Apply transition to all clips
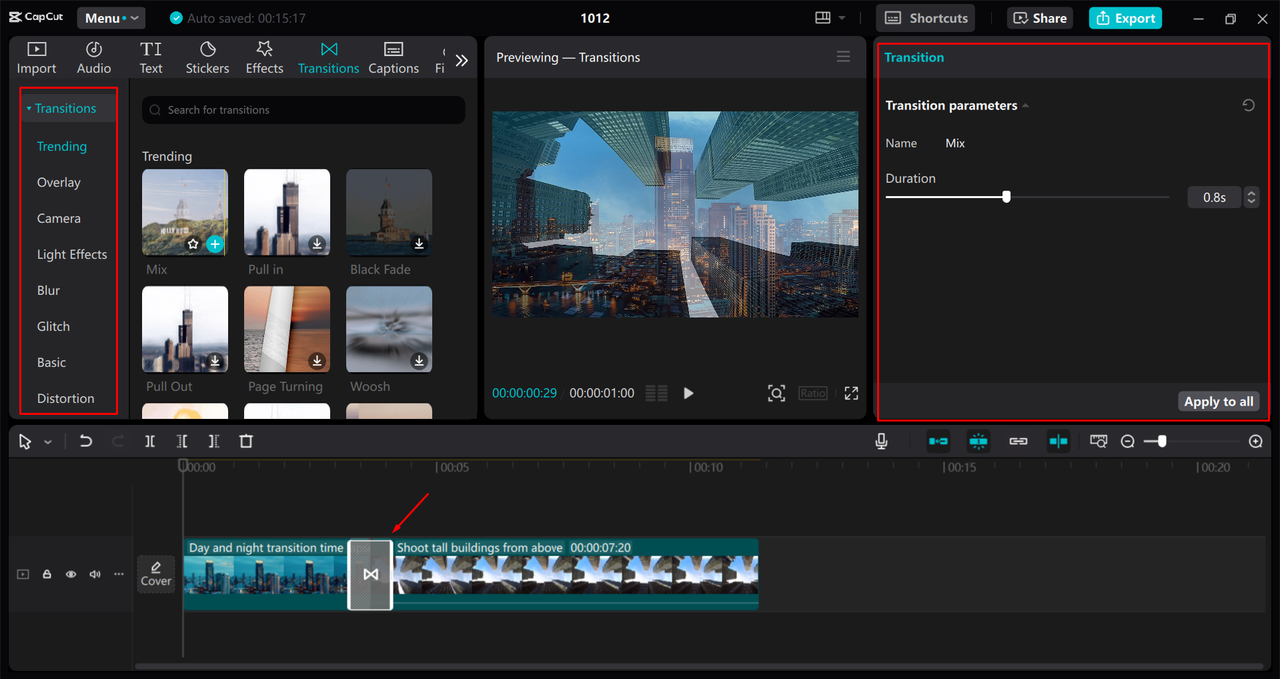The height and width of the screenshot is (679, 1280). [1218, 401]
